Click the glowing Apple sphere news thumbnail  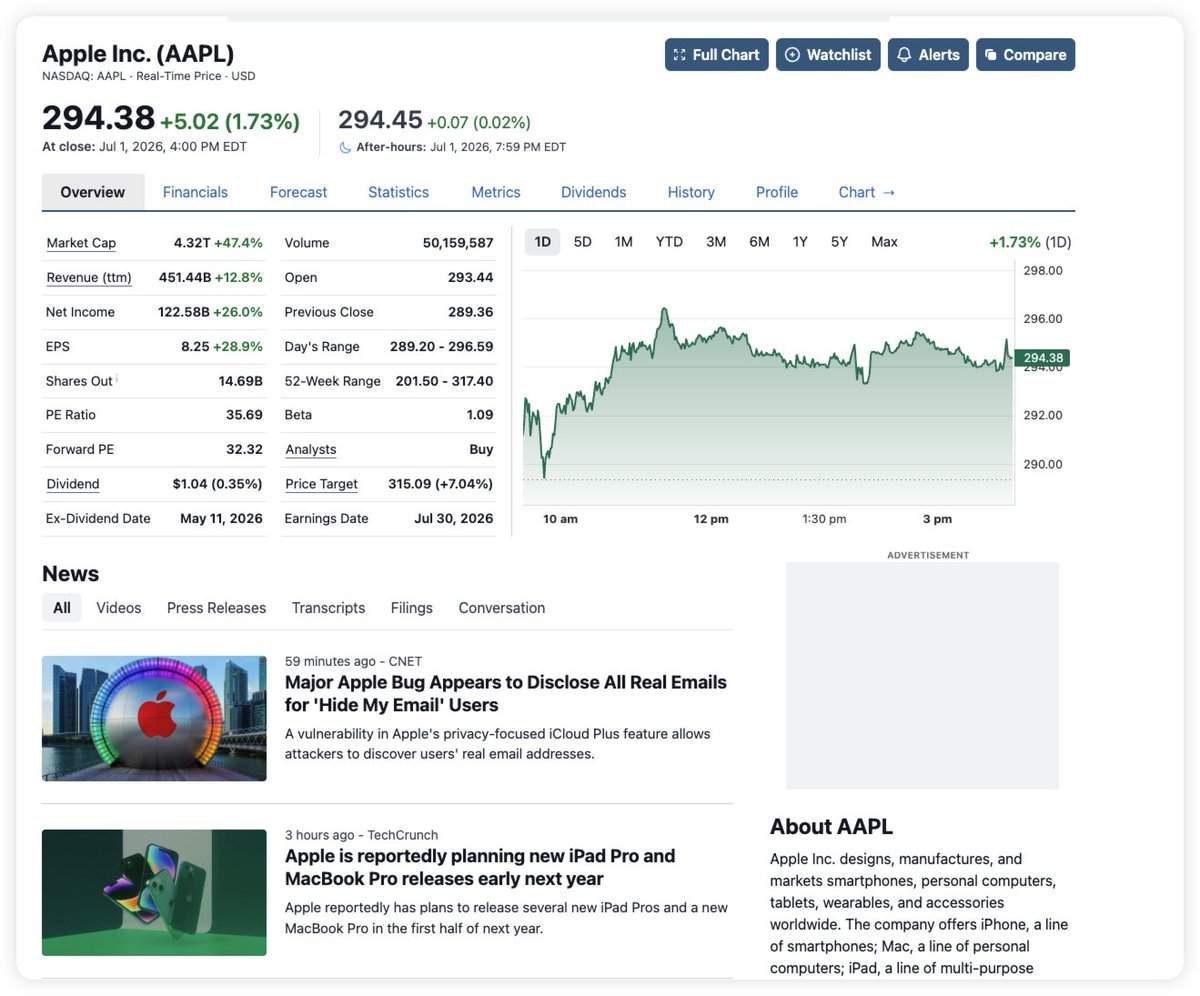[x=154, y=718]
